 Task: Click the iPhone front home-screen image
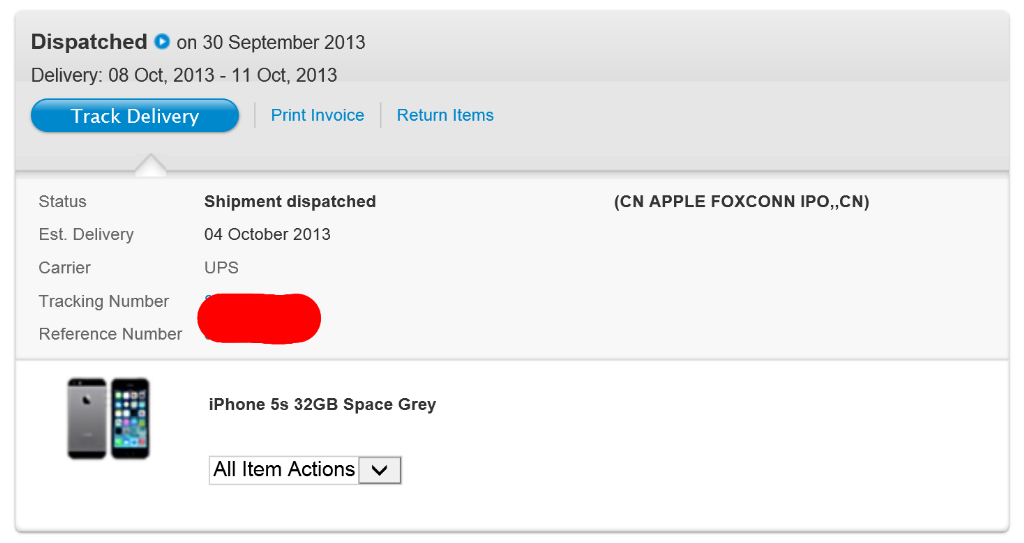tap(130, 418)
